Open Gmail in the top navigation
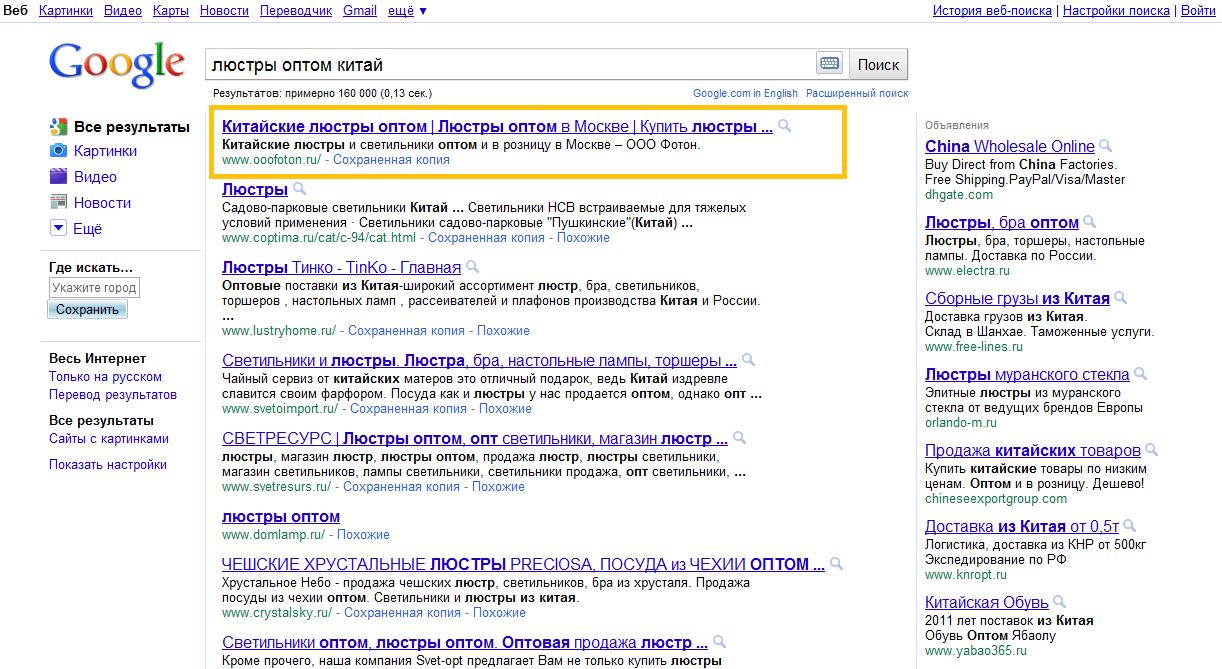The width and height of the screenshot is (1222, 669). click(x=360, y=11)
